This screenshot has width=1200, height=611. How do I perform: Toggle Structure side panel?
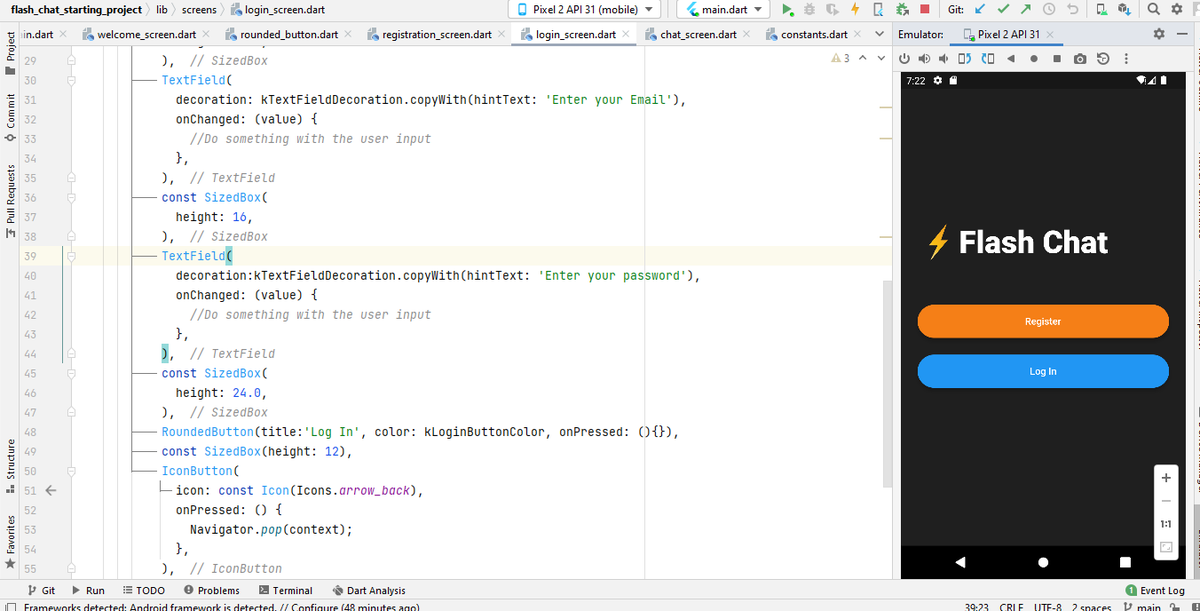tap(10, 468)
